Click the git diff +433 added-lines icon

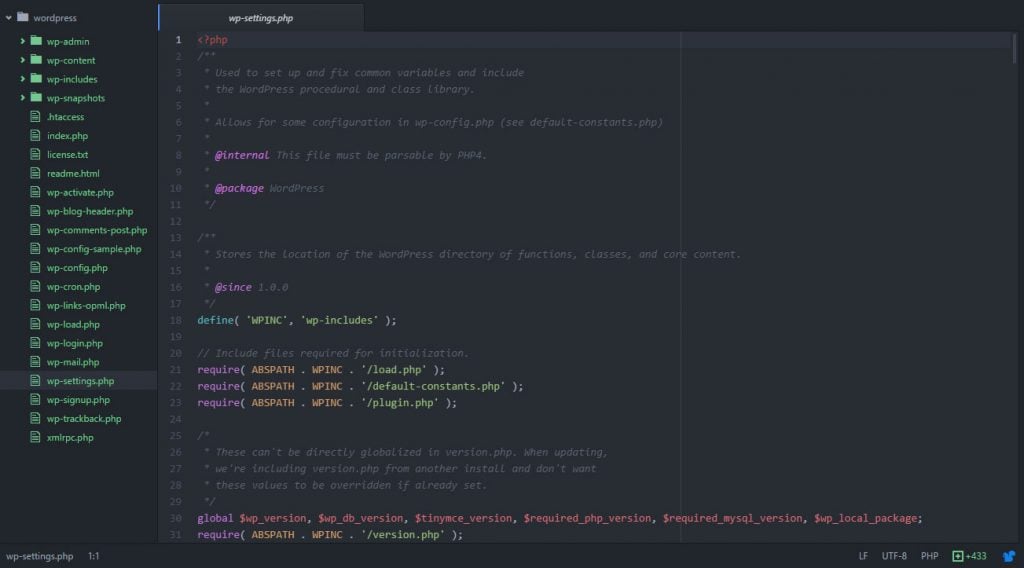pos(958,556)
